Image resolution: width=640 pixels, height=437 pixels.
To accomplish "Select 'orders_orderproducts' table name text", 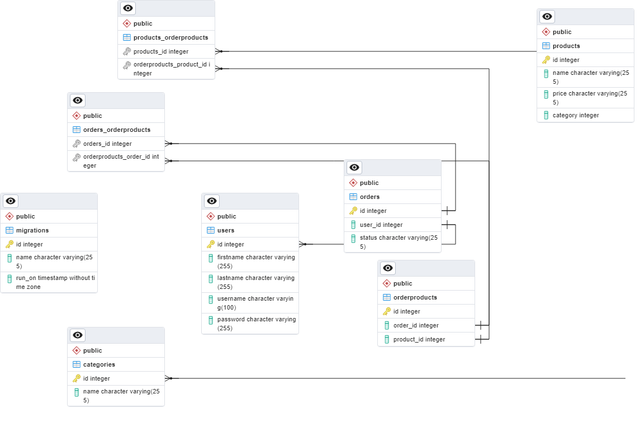I will coord(117,130).
